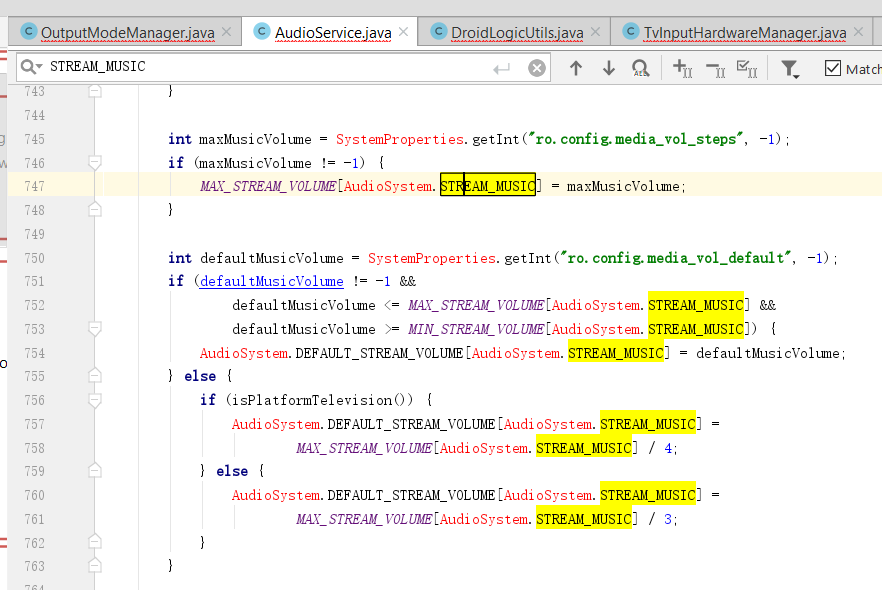Close the TvInputHardwareManager.java tab
Viewport: 882px width, 590px height.
858,32
